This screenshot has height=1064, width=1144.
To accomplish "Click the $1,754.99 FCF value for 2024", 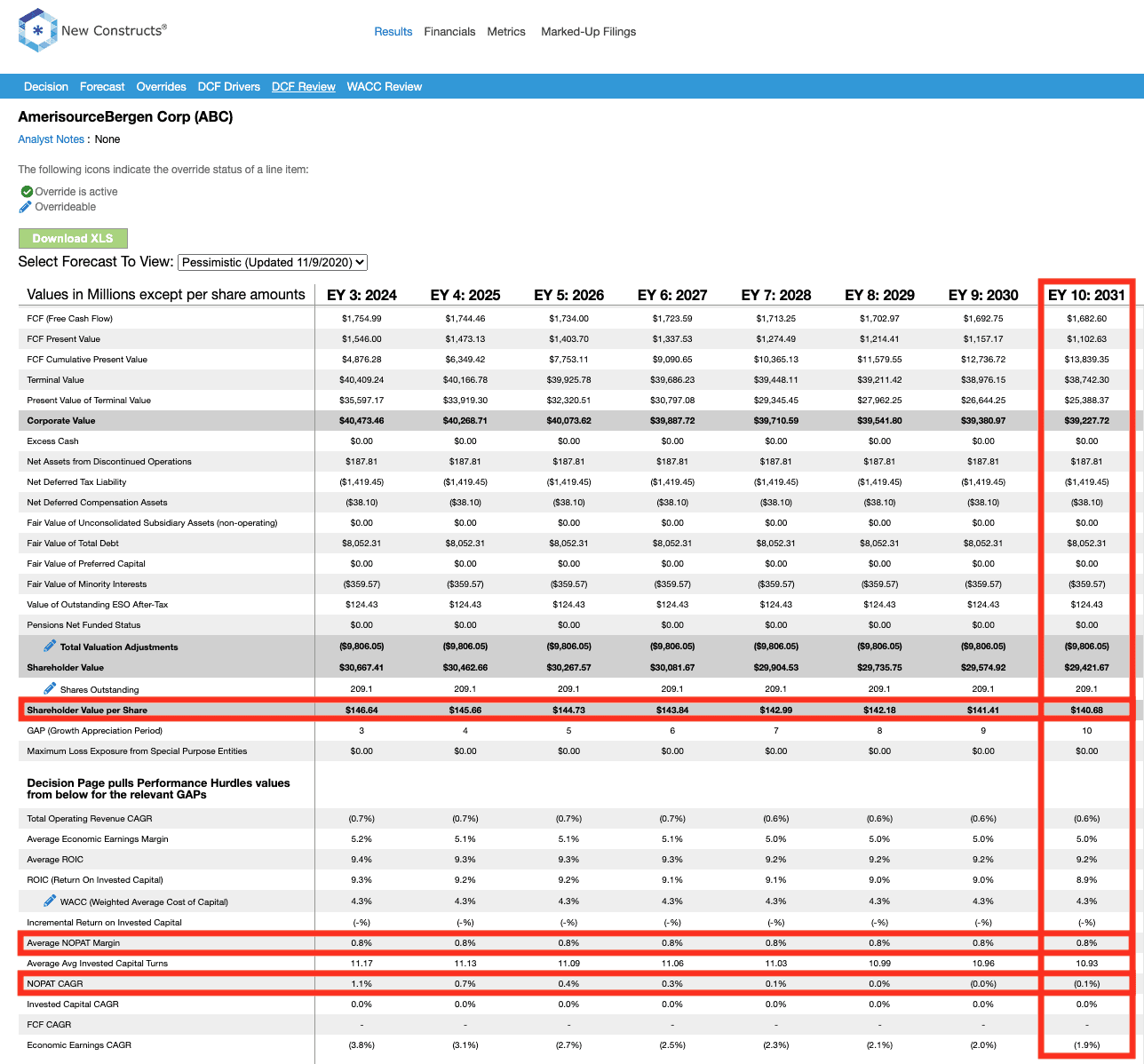I will pos(361,318).
